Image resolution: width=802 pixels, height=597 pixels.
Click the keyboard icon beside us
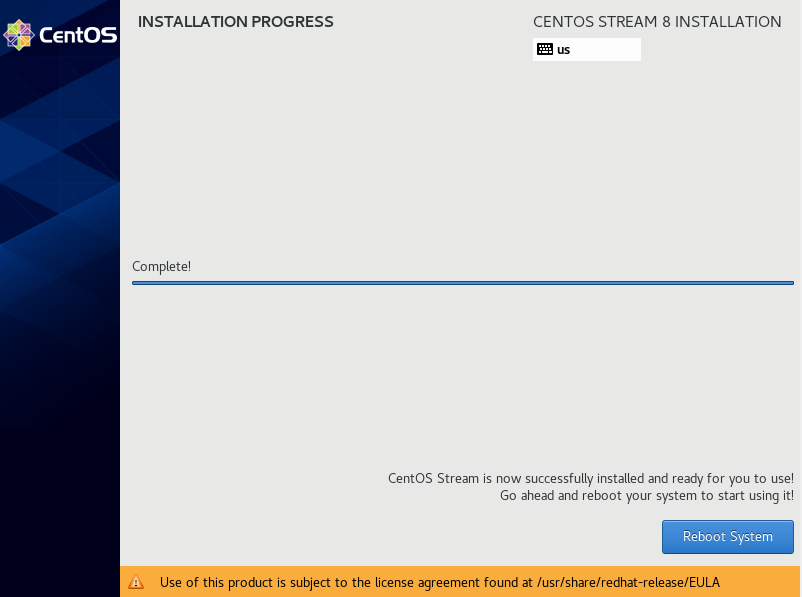click(x=545, y=49)
